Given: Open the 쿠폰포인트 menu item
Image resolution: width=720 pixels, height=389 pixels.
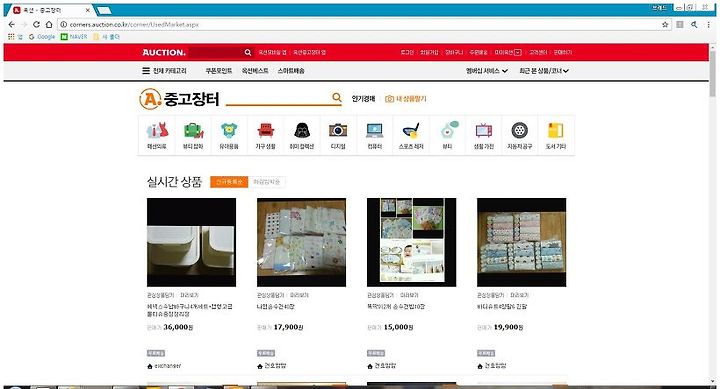Looking at the screenshot, I should (x=219, y=71).
